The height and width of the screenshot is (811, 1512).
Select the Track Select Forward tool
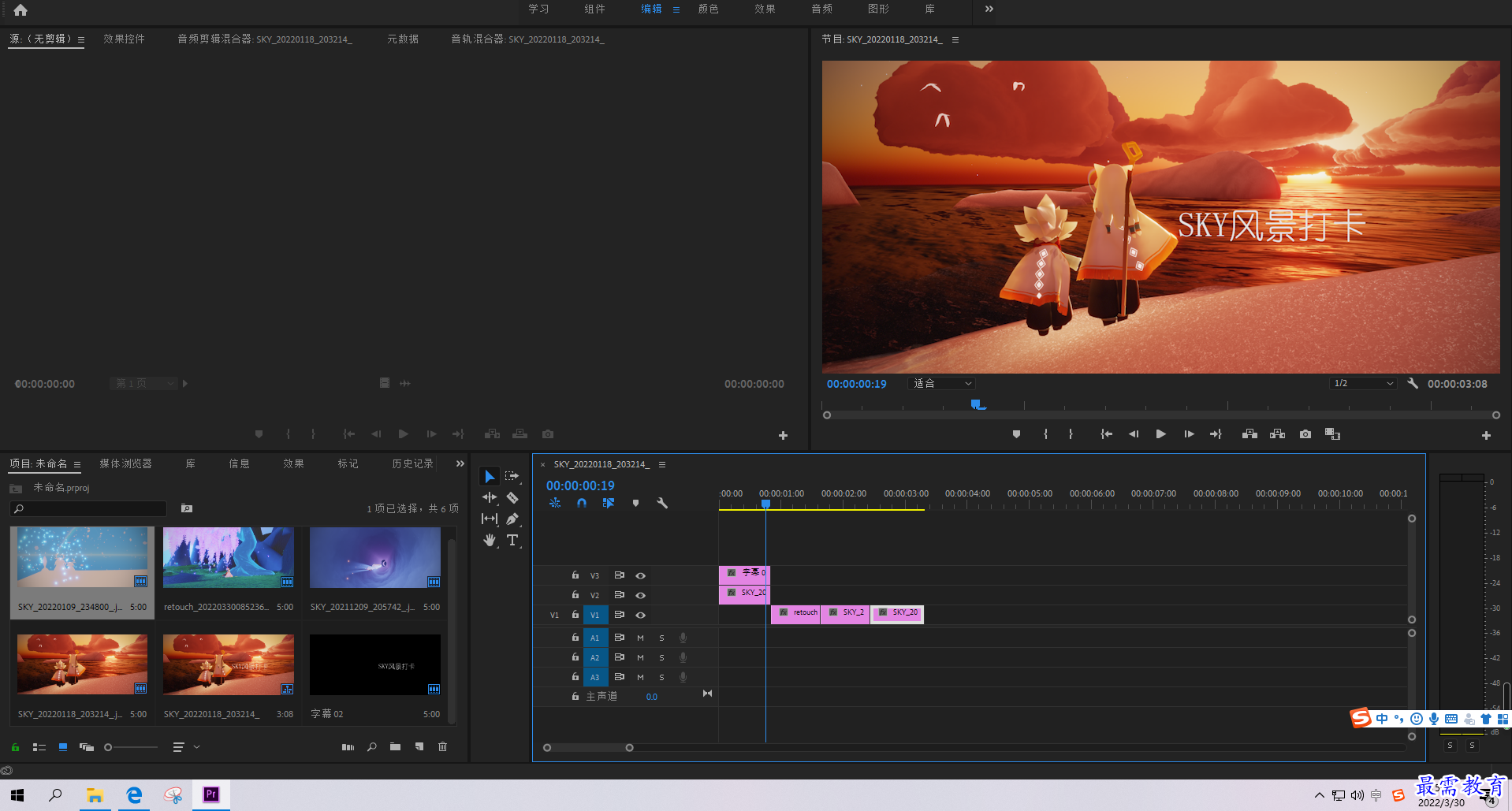pos(512,476)
